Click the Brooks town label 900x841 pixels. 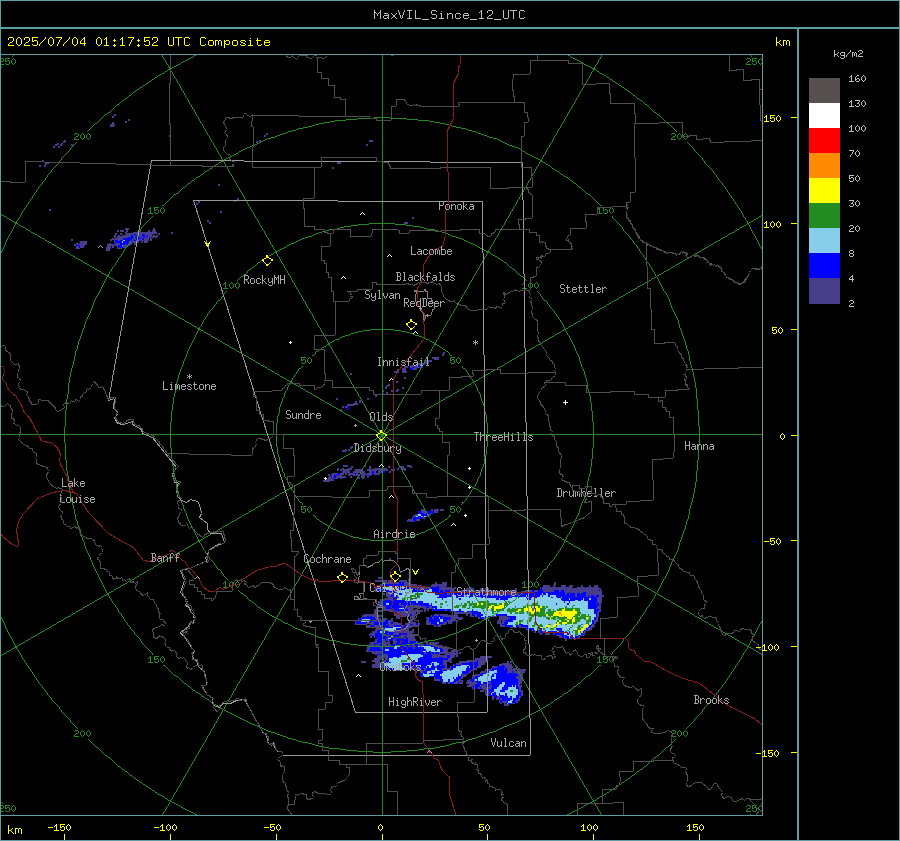tap(711, 700)
